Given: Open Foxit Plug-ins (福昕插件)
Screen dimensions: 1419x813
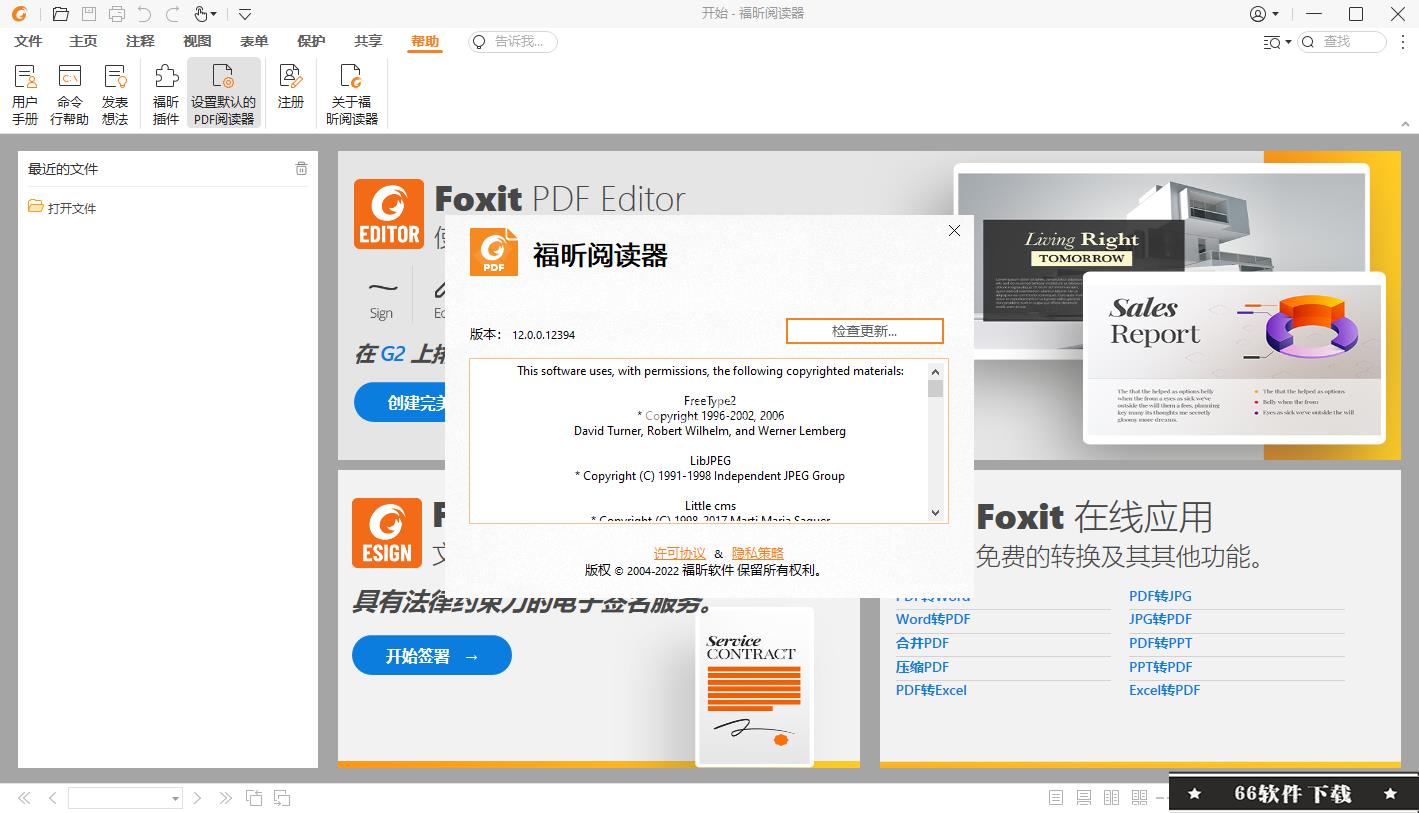Looking at the screenshot, I should (166, 93).
